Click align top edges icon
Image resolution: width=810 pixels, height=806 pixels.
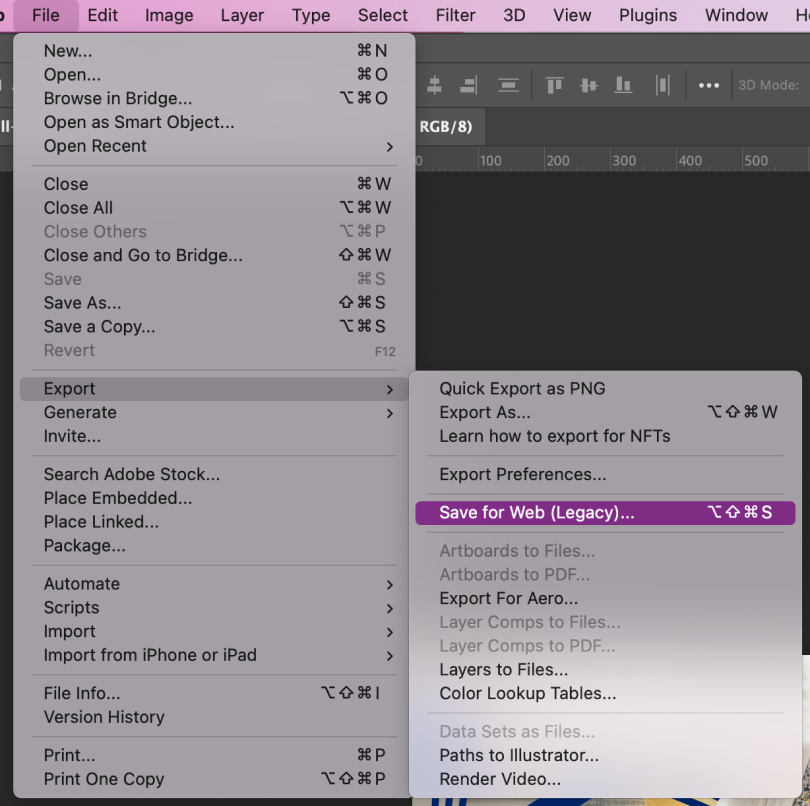pyautogui.click(x=554, y=85)
